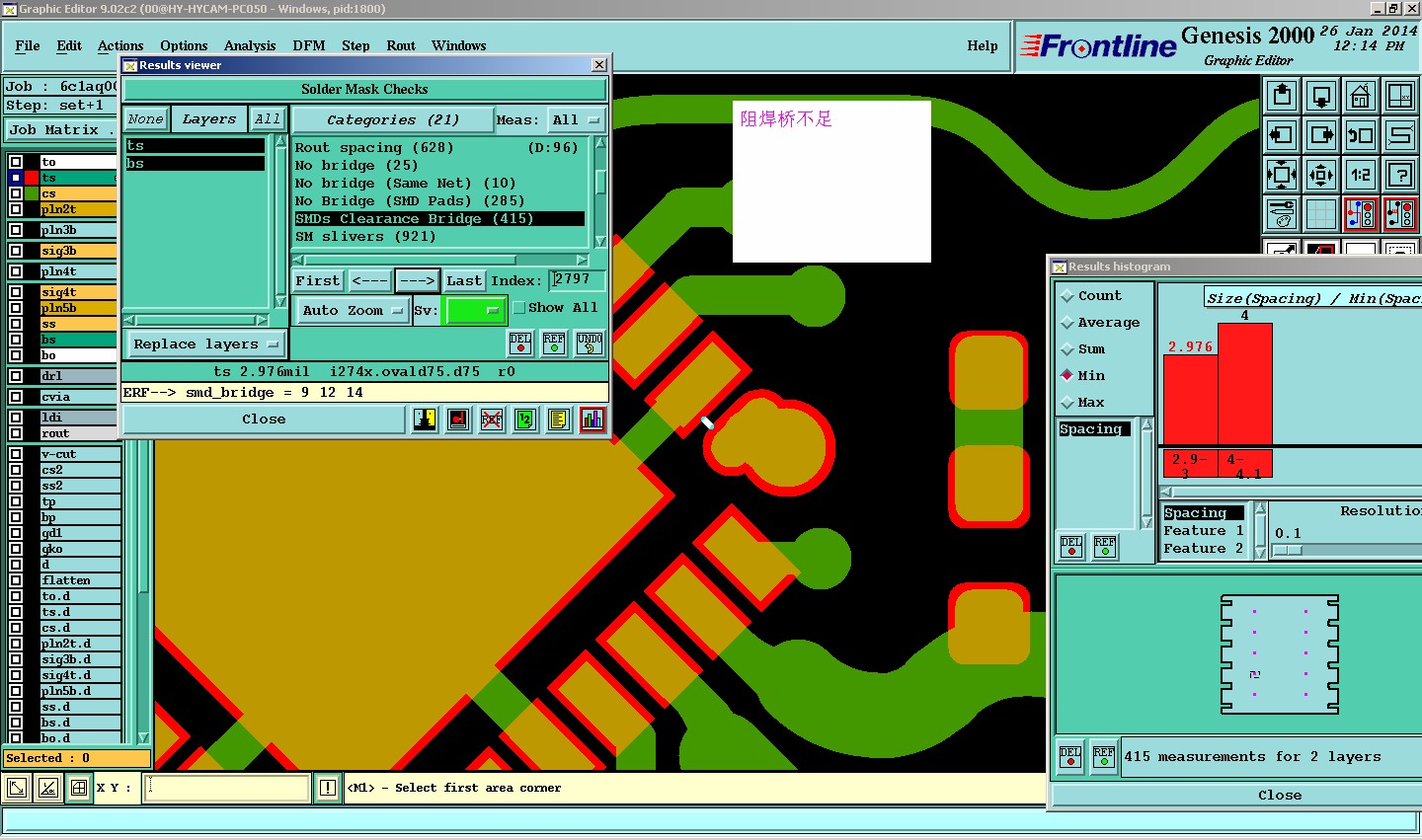Toggle visibility box of layer ts
This screenshot has width=1422, height=840.
click(x=16, y=178)
